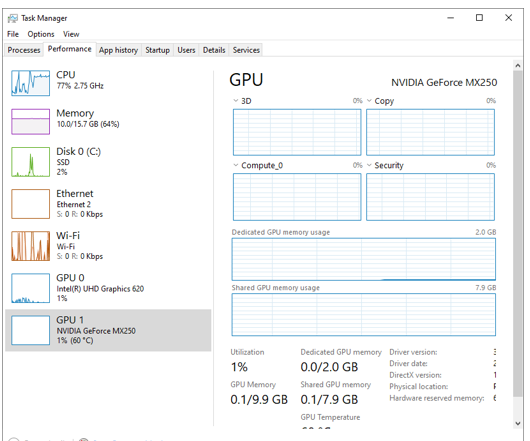
Task: Open the Copy engine dropdown chevron
Action: tap(369, 101)
